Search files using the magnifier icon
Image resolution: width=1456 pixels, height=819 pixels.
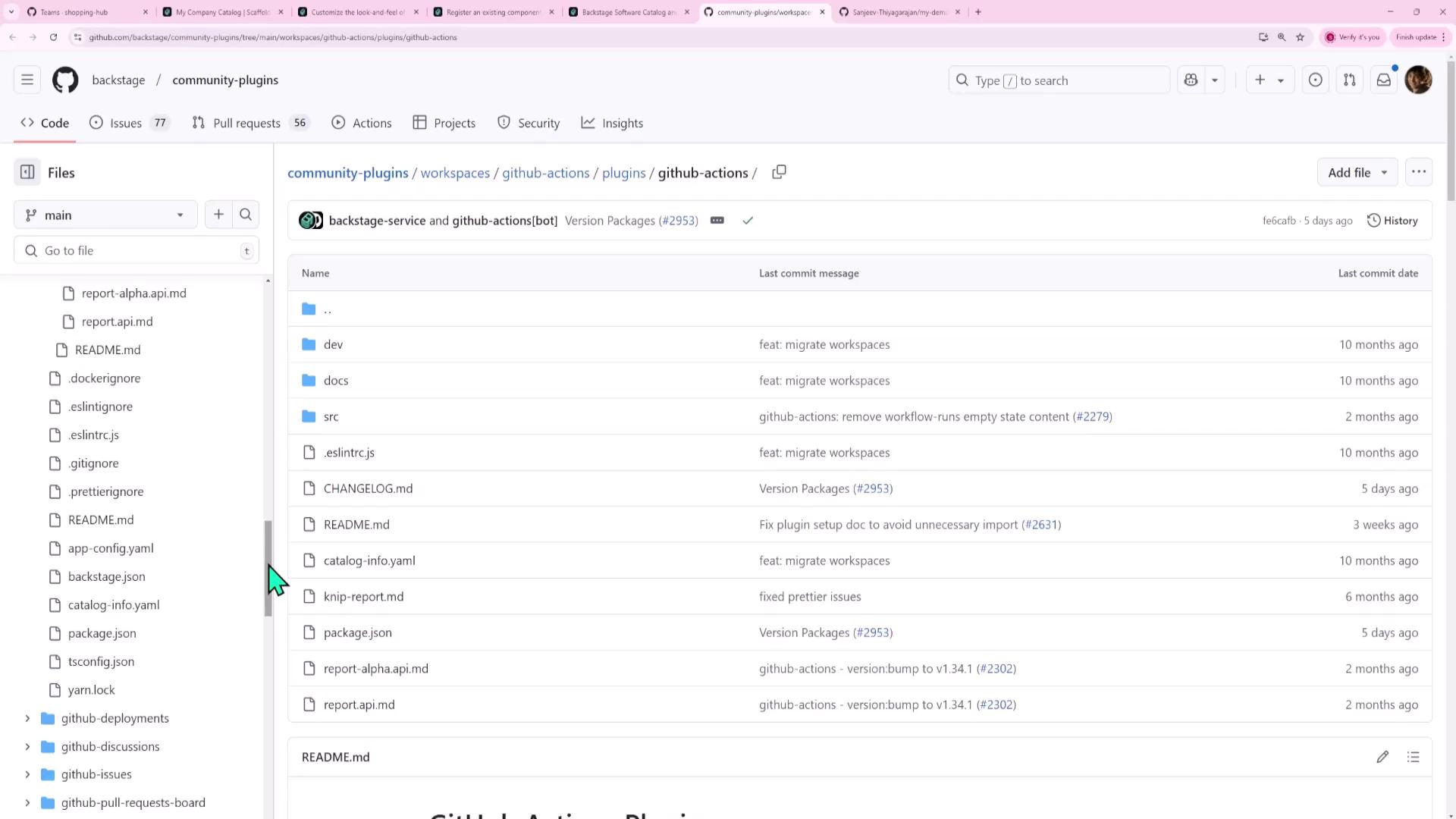pos(246,215)
